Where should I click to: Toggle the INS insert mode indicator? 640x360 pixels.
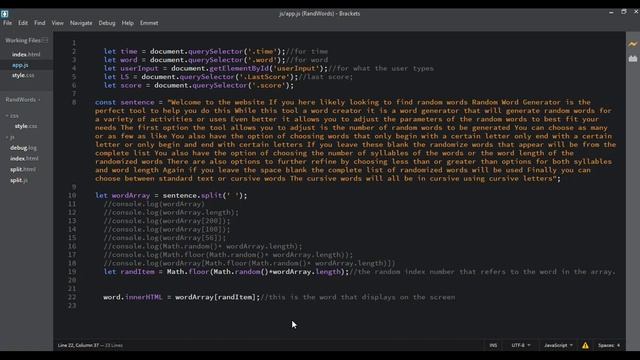click(x=493, y=345)
